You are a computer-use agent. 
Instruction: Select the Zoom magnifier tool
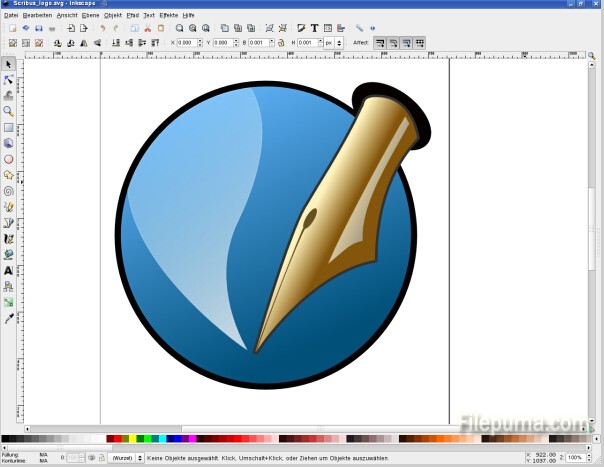tap(9, 111)
